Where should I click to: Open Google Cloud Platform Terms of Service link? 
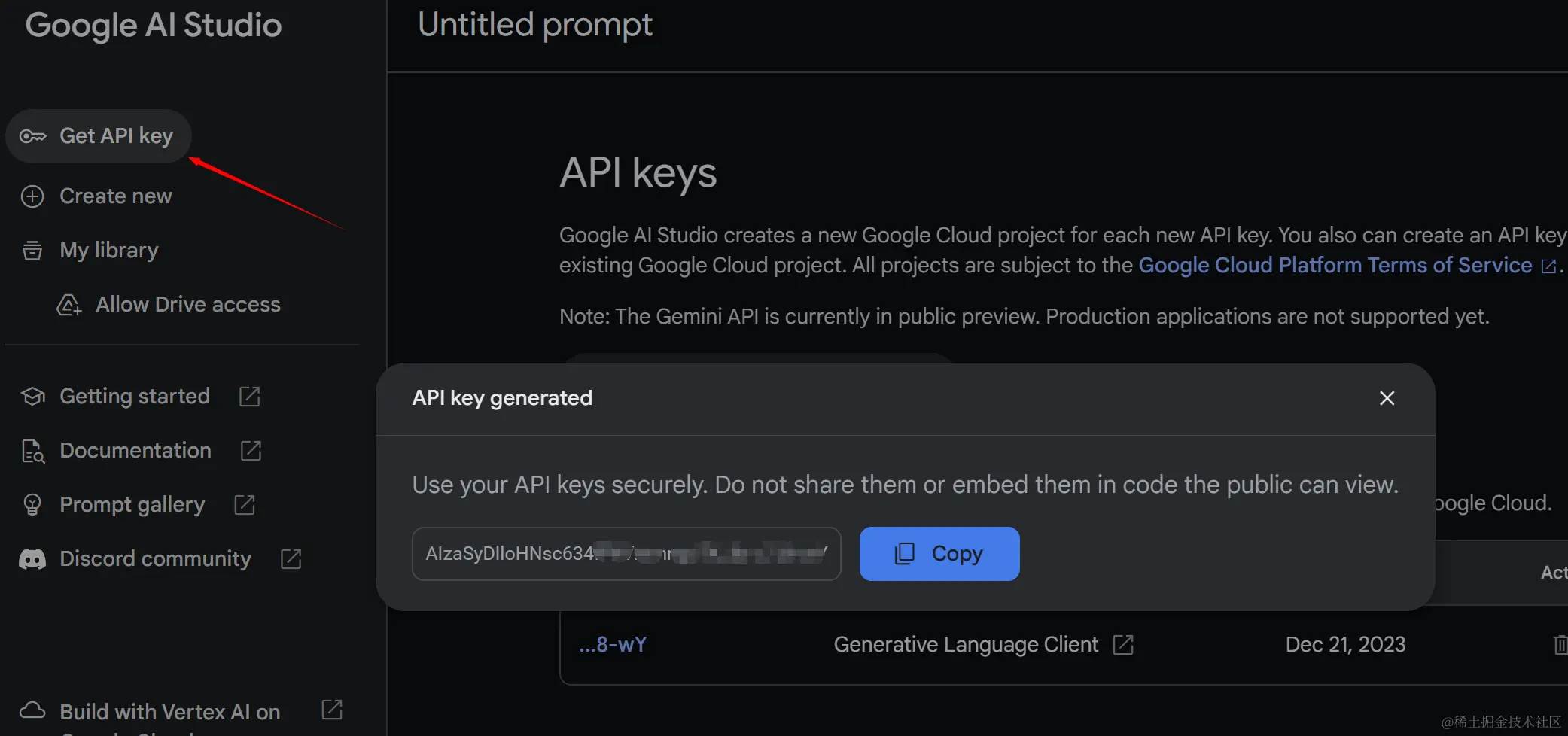pos(1335,266)
